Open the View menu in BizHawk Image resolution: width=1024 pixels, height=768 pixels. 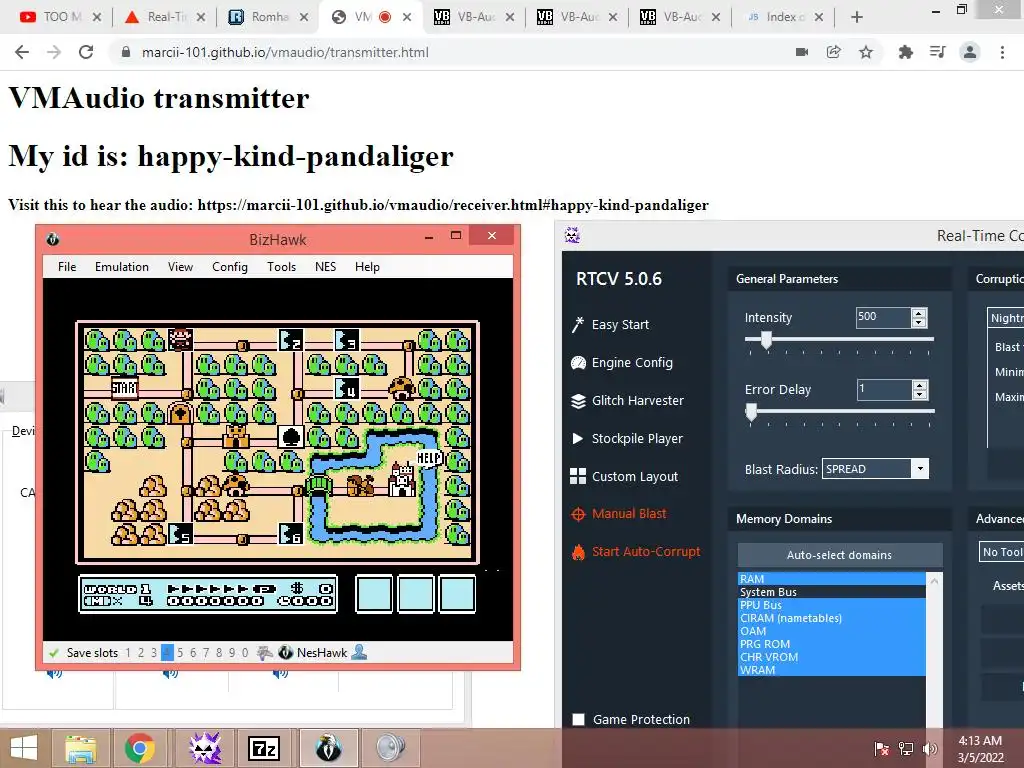click(180, 266)
